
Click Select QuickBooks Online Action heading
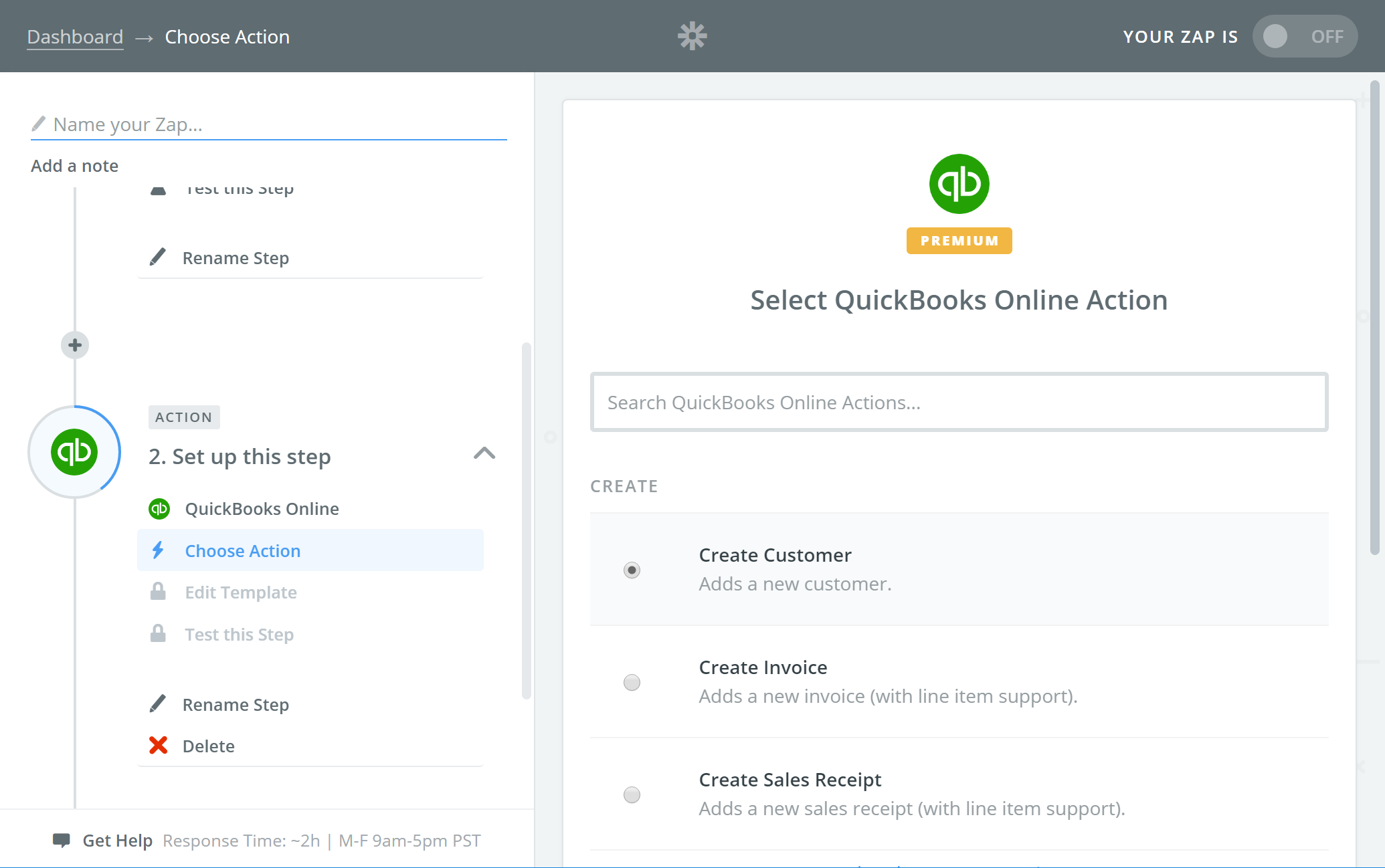(959, 300)
